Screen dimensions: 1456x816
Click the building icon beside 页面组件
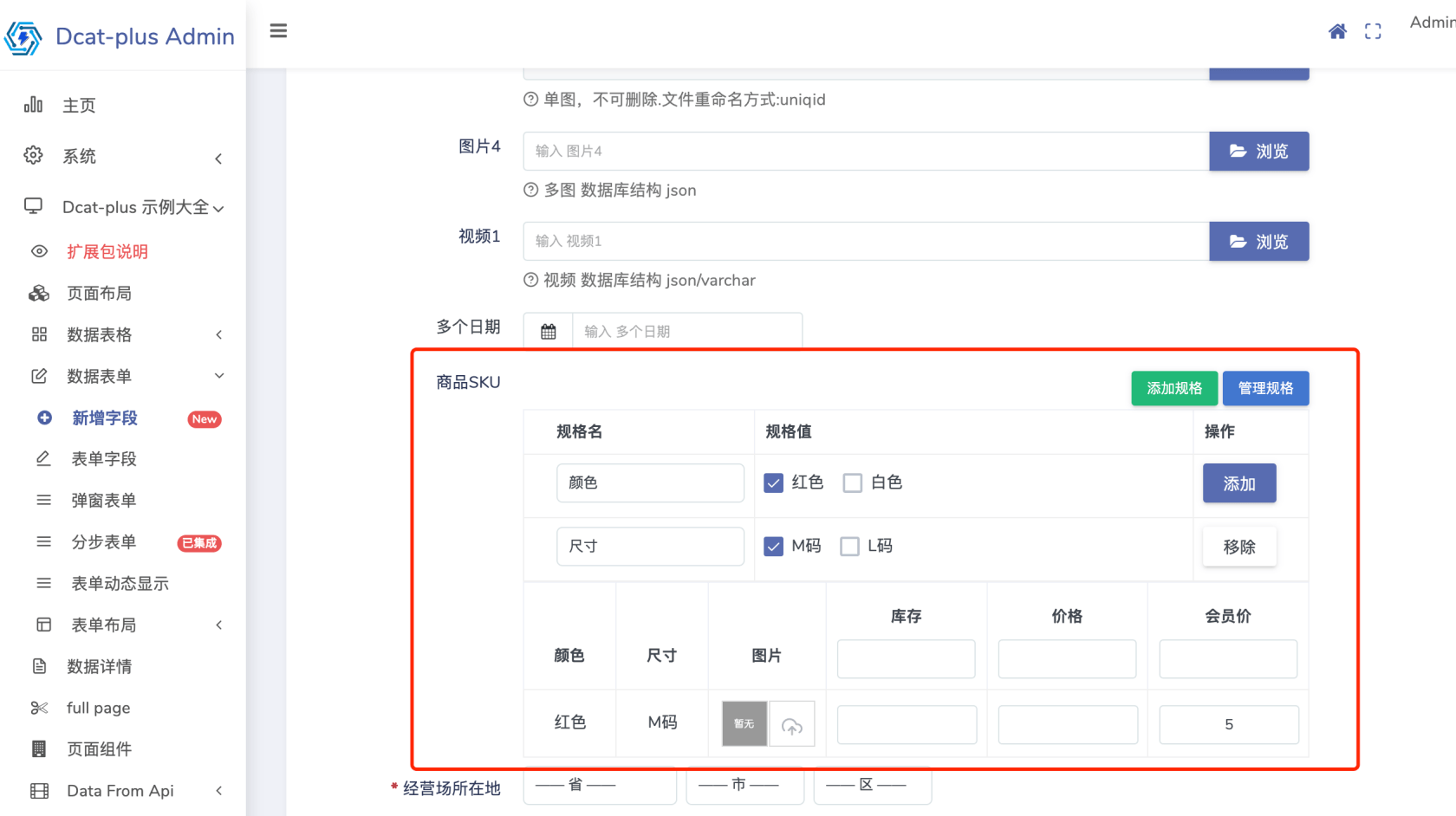39,748
